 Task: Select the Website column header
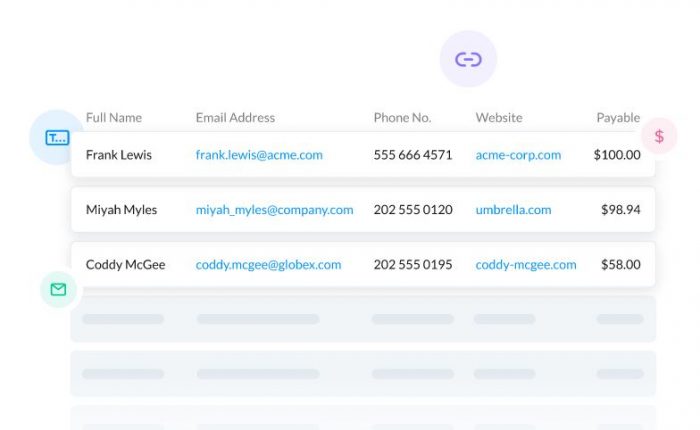(x=499, y=118)
